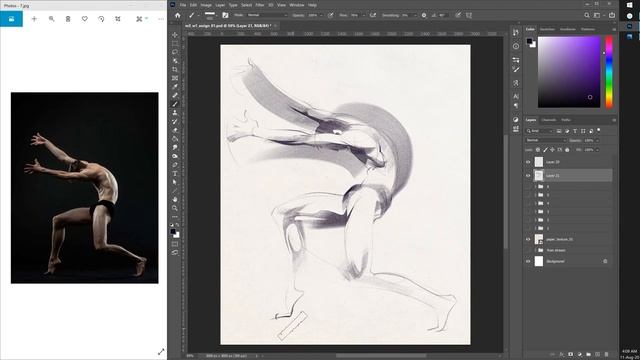Delete image in Photos app
This screenshot has height=360, width=640.
tap(68, 19)
